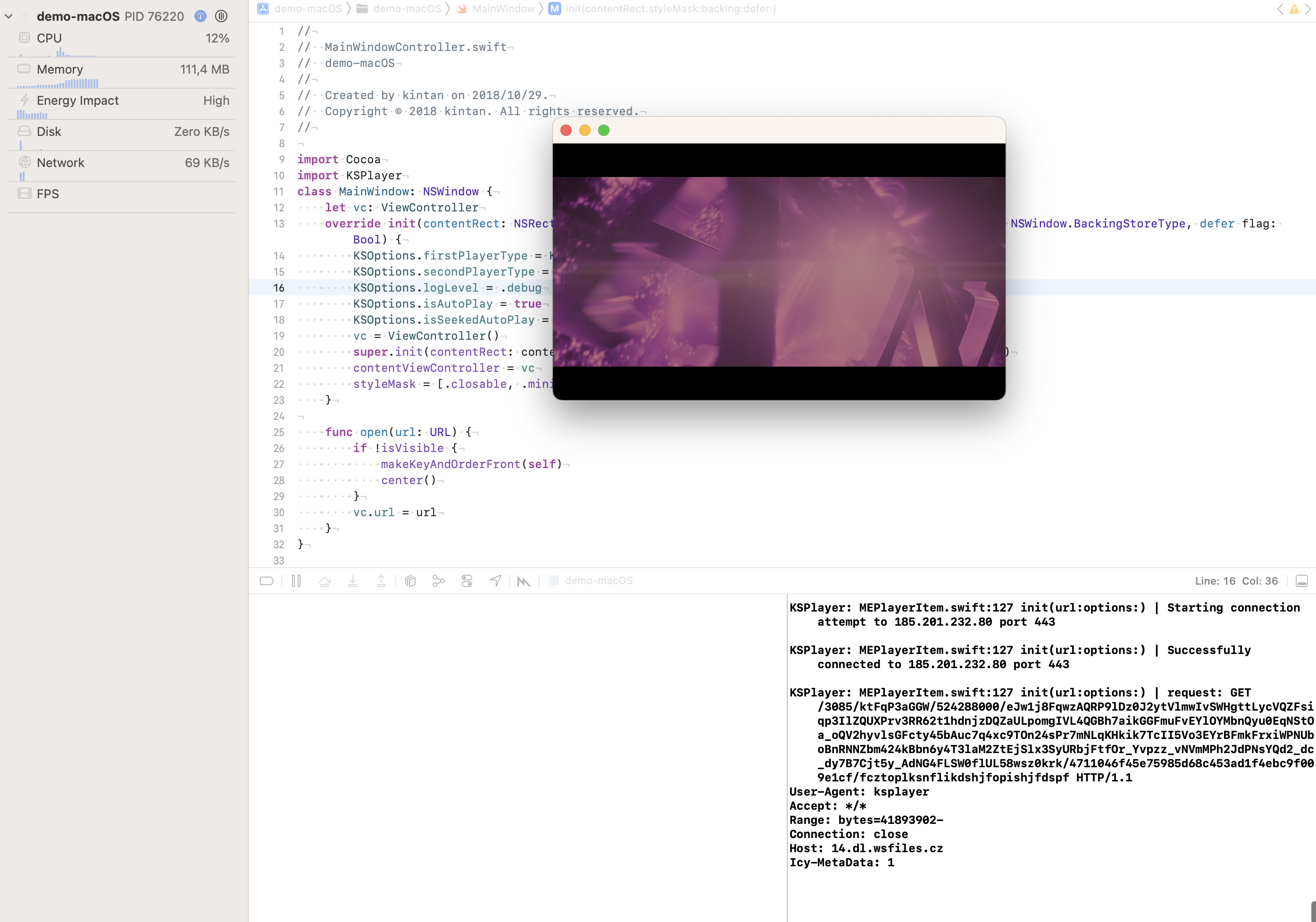Open the Simulate Location menu
1316x922 pixels.
(x=495, y=581)
